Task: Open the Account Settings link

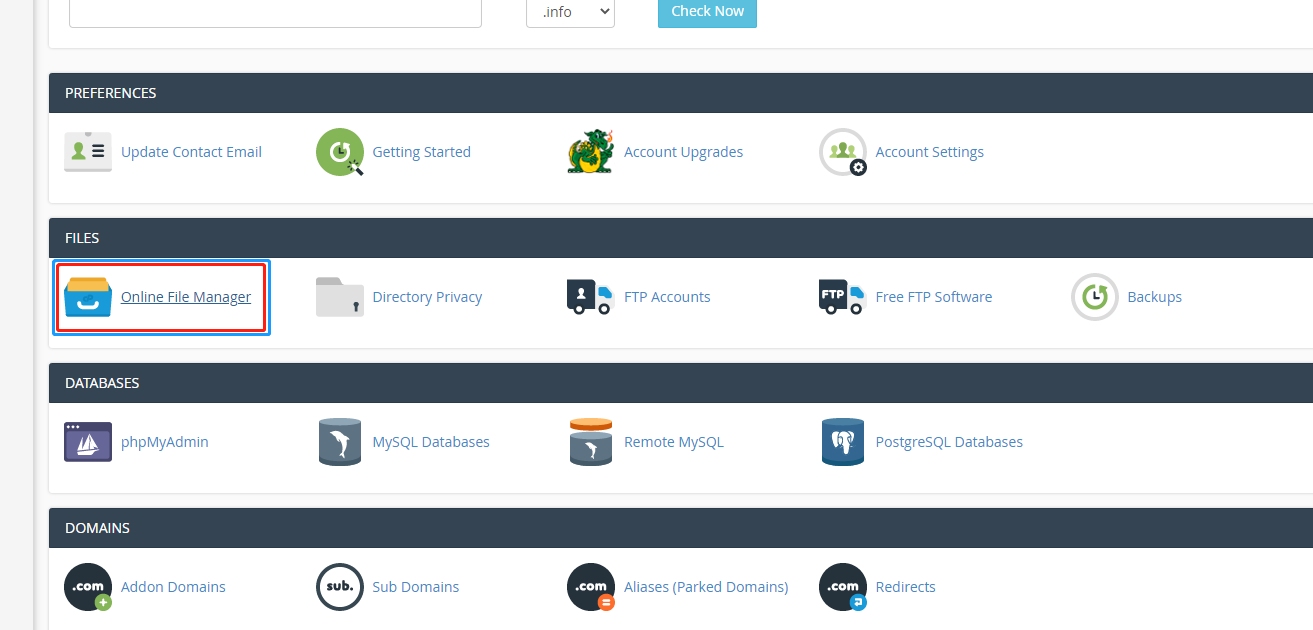Action: coord(929,152)
